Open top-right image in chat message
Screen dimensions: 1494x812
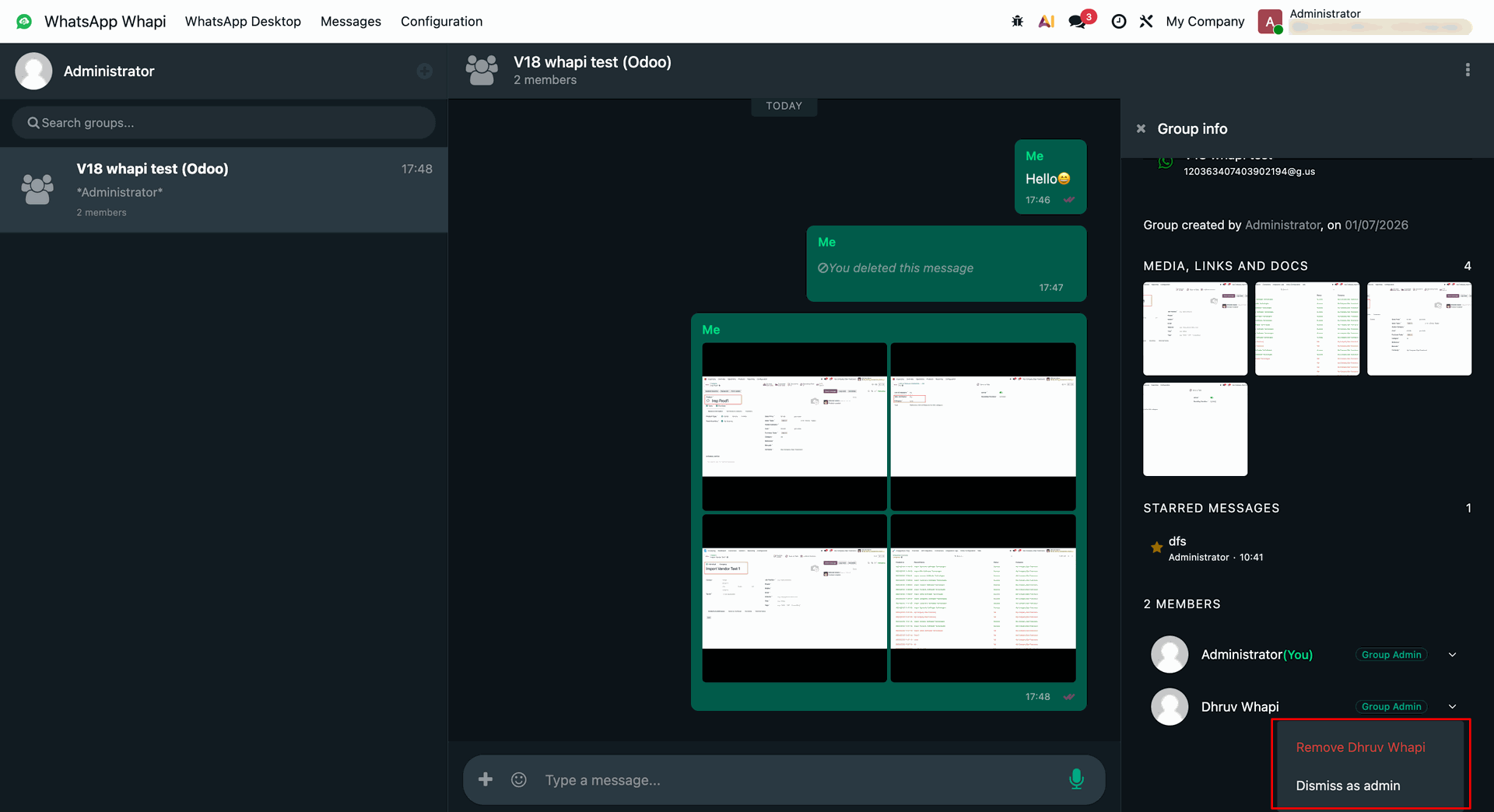coord(983,426)
